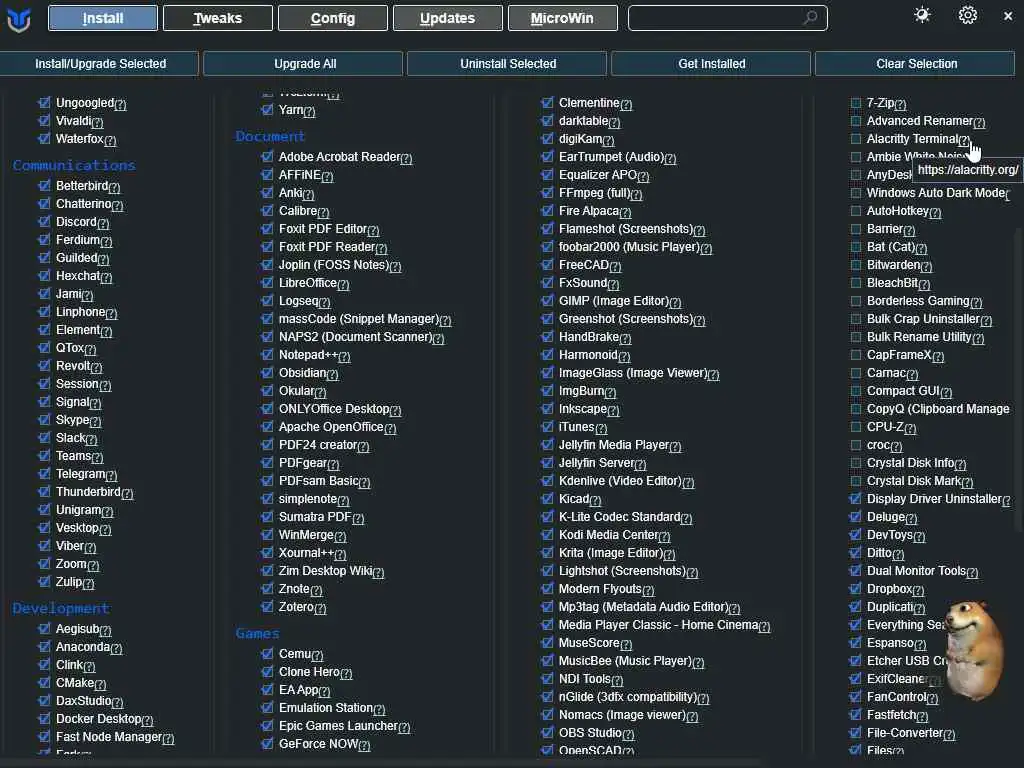Open the Cemu info (?) link
1024x768 pixels.
point(317,656)
